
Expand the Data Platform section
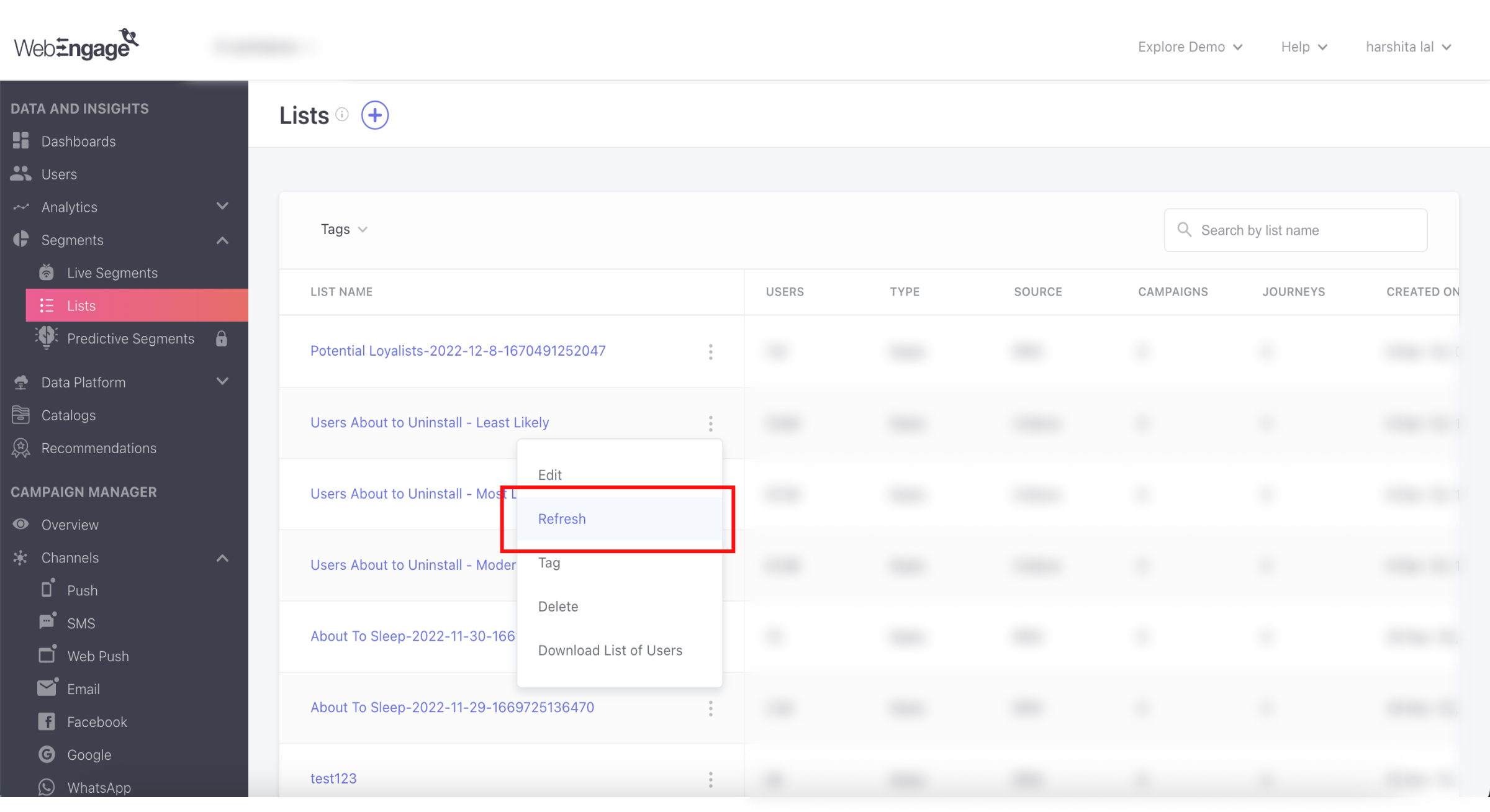click(222, 381)
